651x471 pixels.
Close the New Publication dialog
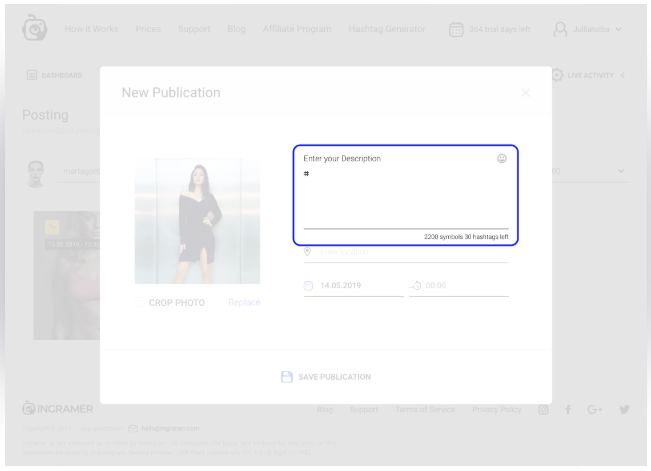coord(526,93)
